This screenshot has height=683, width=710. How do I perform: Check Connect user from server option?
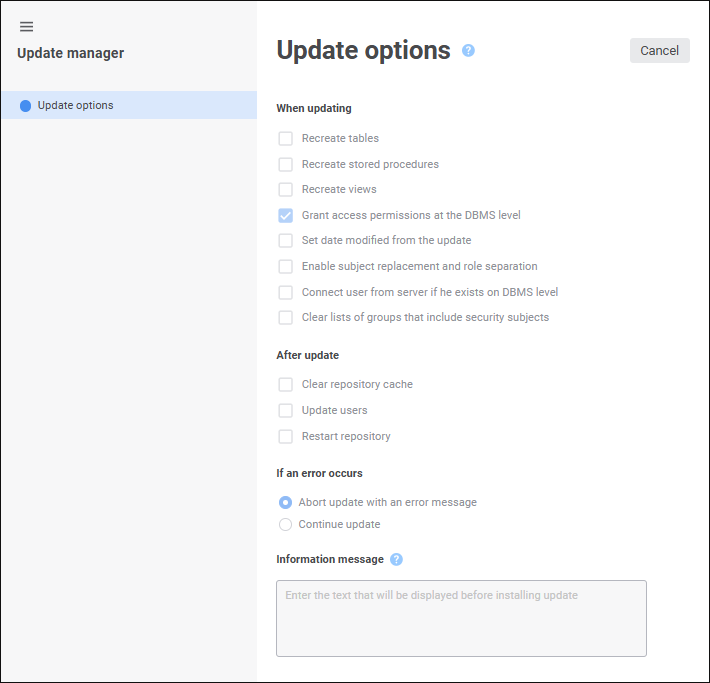286,293
